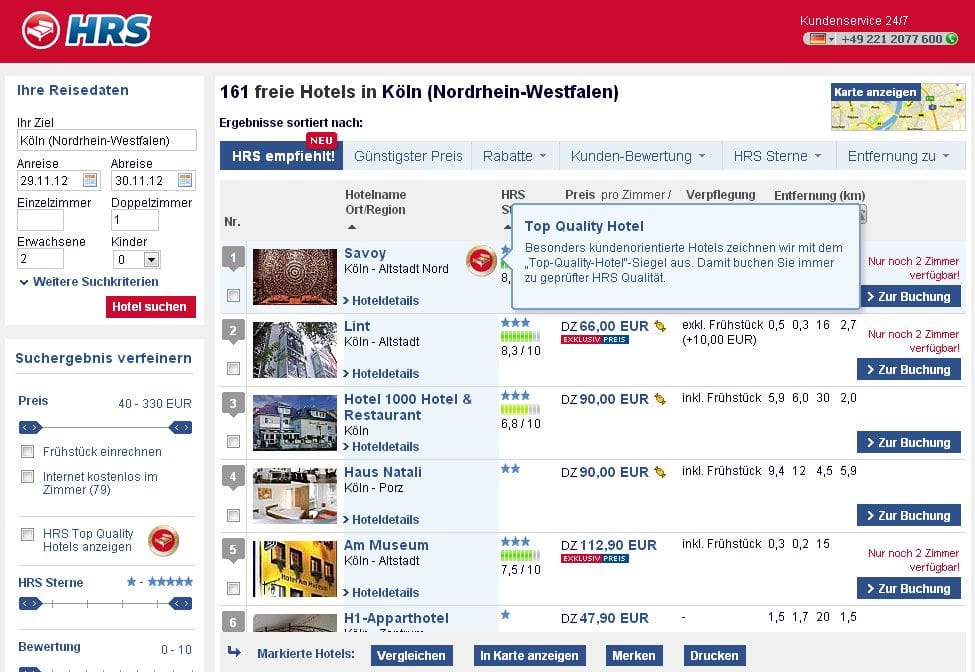975x672 pixels.
Task: Click the Savoy hotel photo
Action: [x=295, y=277]
